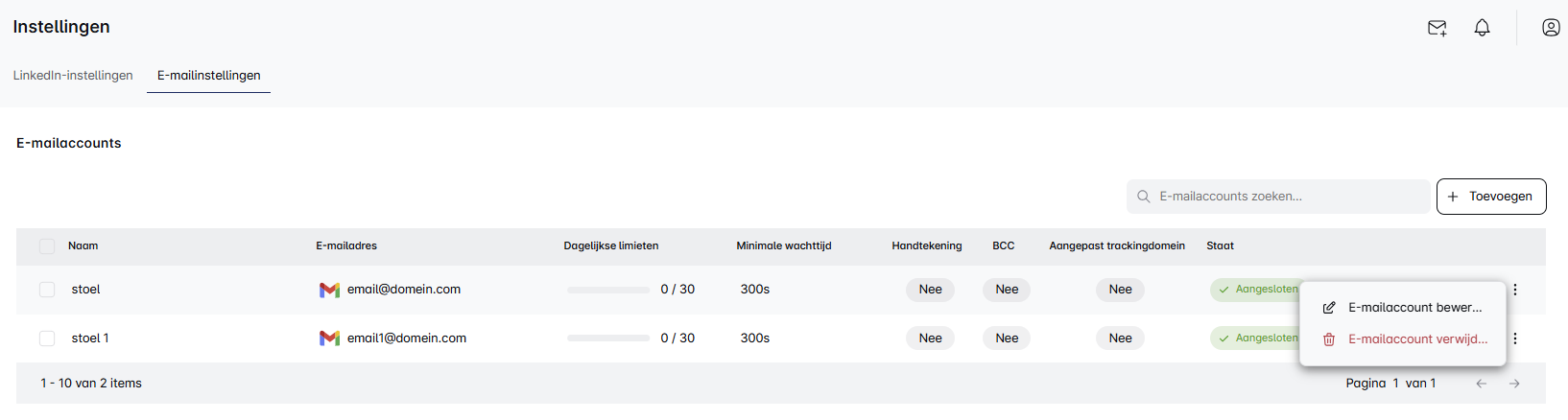Select the checkbox for stoel 1
1568x420 pixels.
(x=47, y=338)
